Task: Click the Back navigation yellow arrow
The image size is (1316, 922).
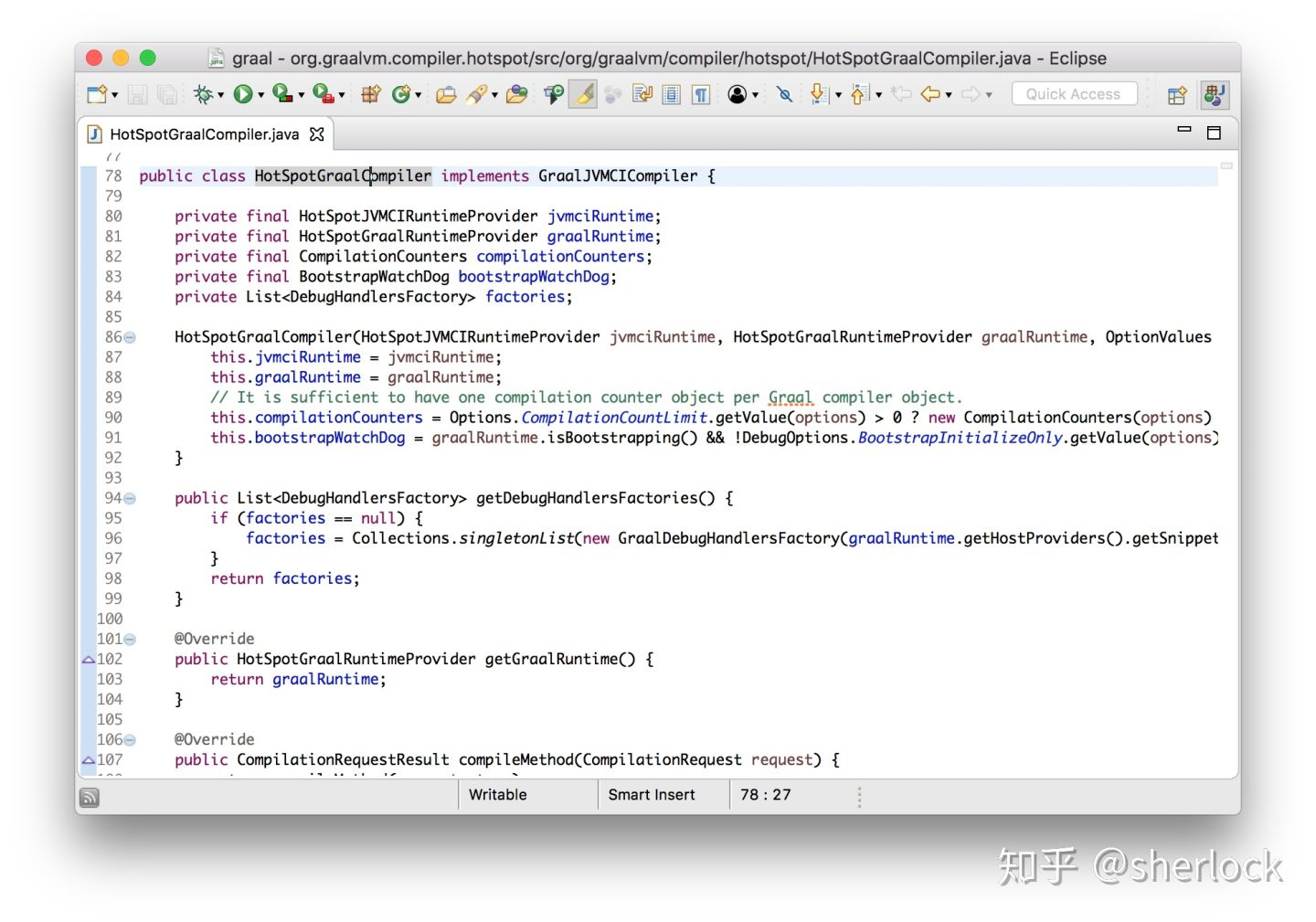Action: pyautogui.click(x=930, y=94)
